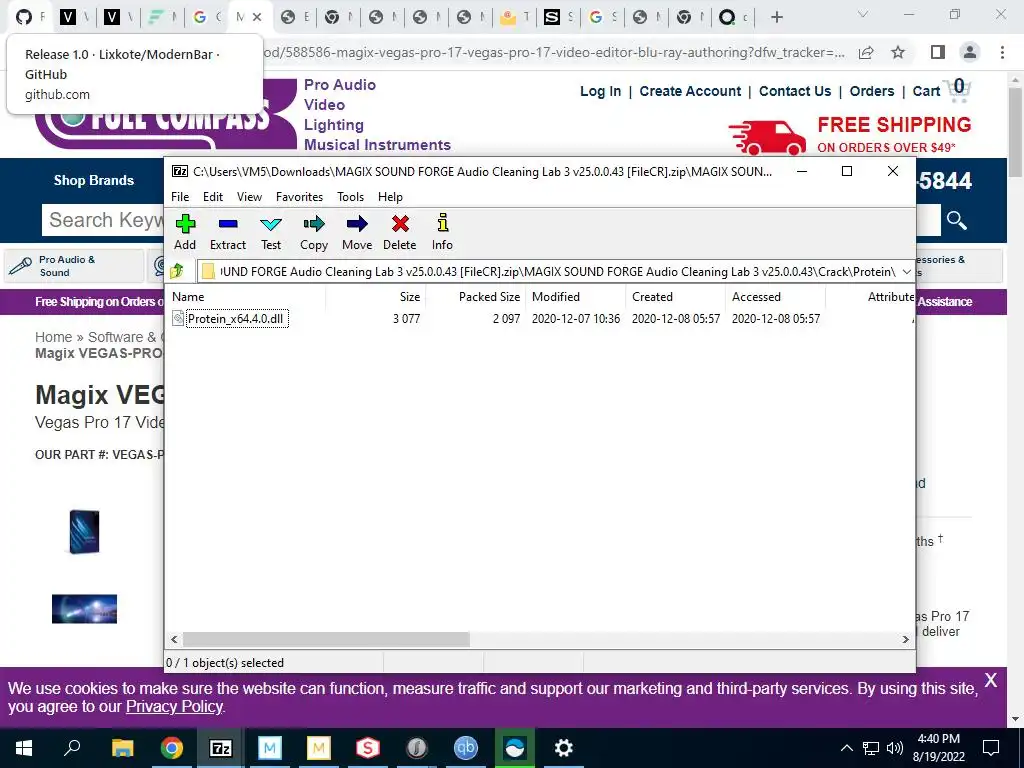Close the active Chrome tab
The width and height of the screenshot is (1024, 768).
[257, 17]
